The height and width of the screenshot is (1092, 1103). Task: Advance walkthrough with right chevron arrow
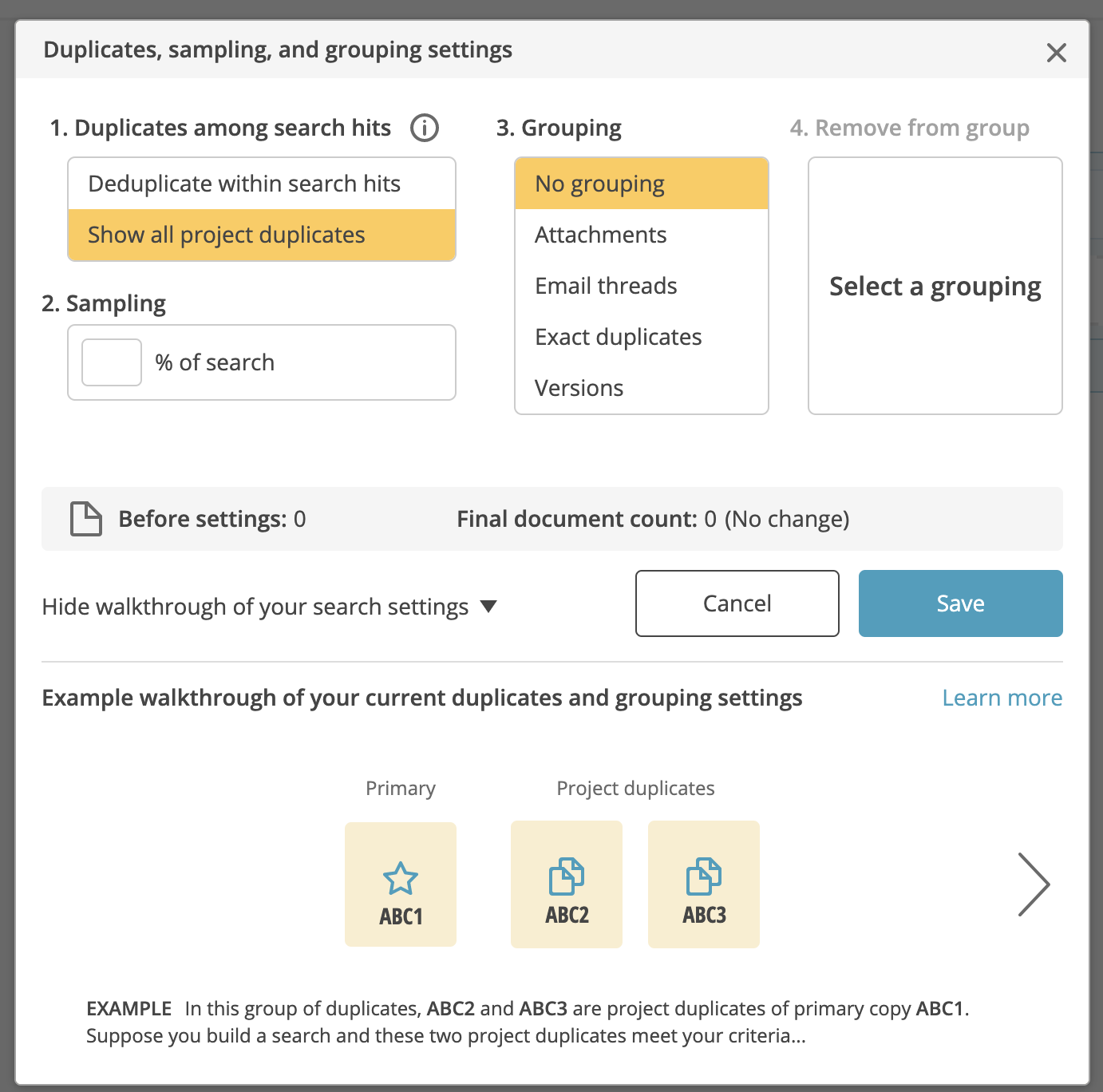click(1034, 884)
